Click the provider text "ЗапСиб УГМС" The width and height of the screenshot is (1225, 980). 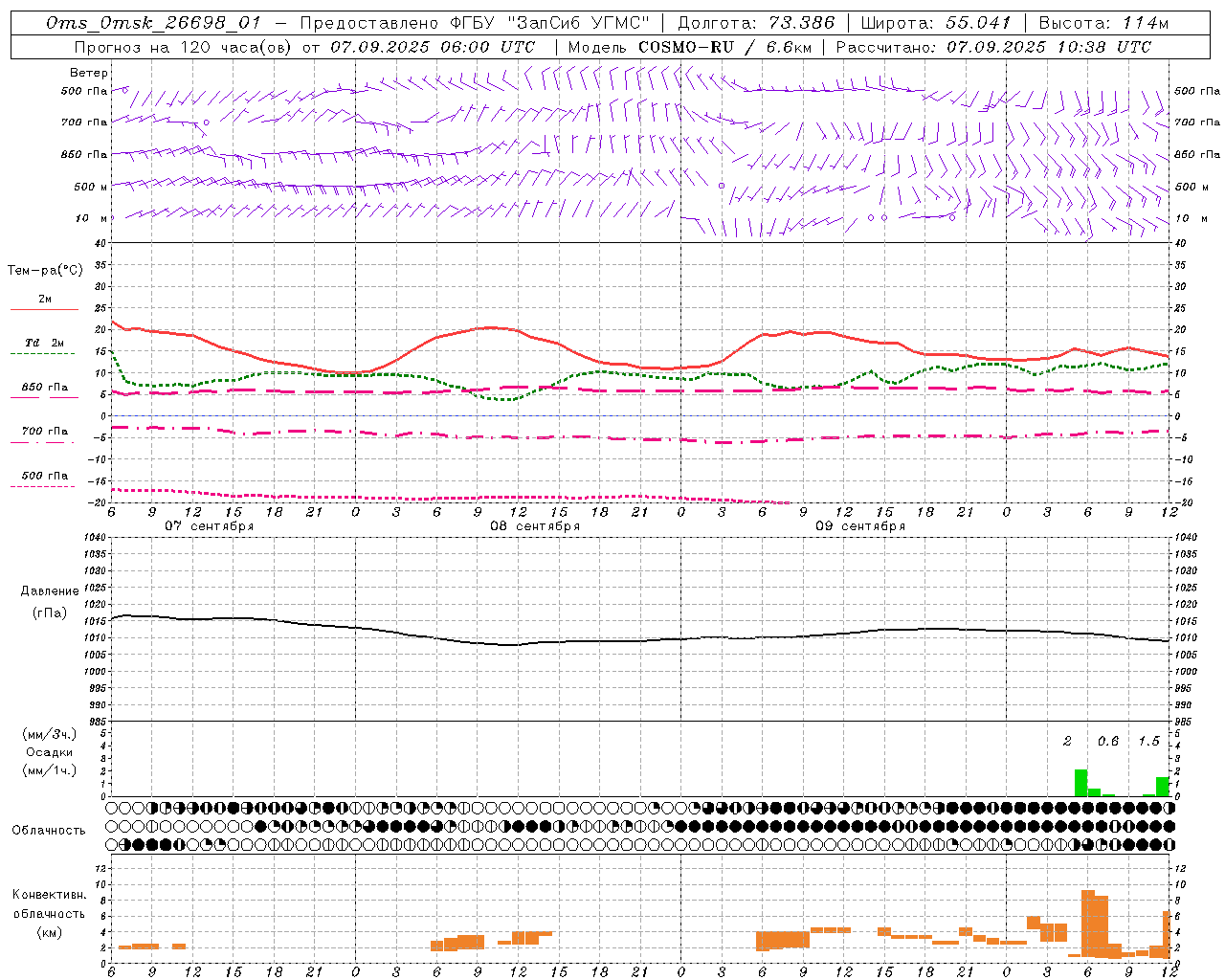click(578, 23)
